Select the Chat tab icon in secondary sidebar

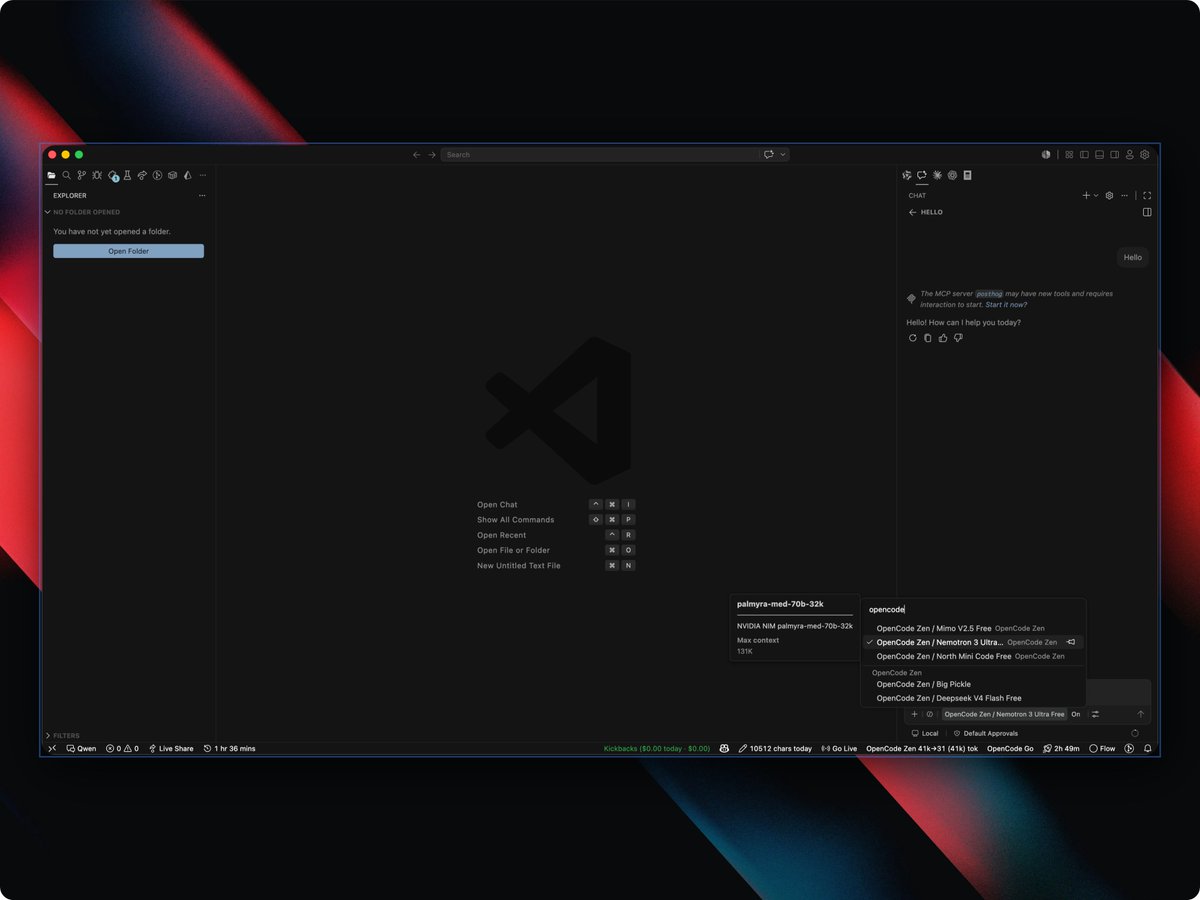coord(922,175)
